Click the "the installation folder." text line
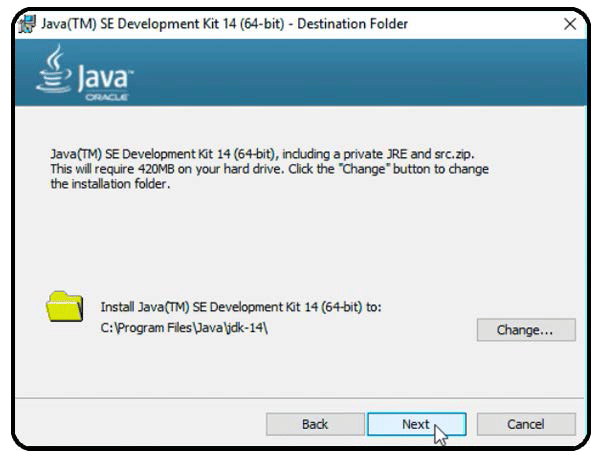Viewport: 592px width, 456px height. (x=110, y=184)
